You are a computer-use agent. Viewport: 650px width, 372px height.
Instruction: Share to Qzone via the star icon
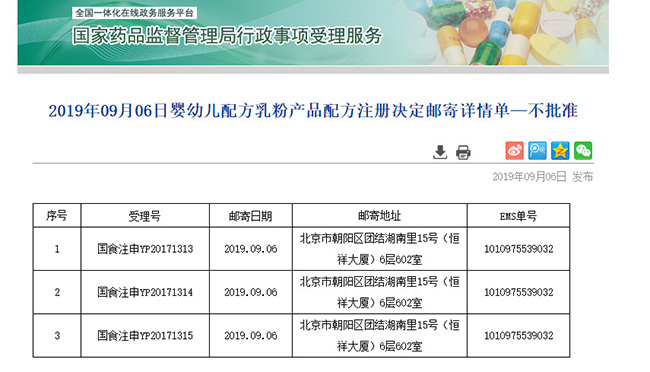point(560,151)
